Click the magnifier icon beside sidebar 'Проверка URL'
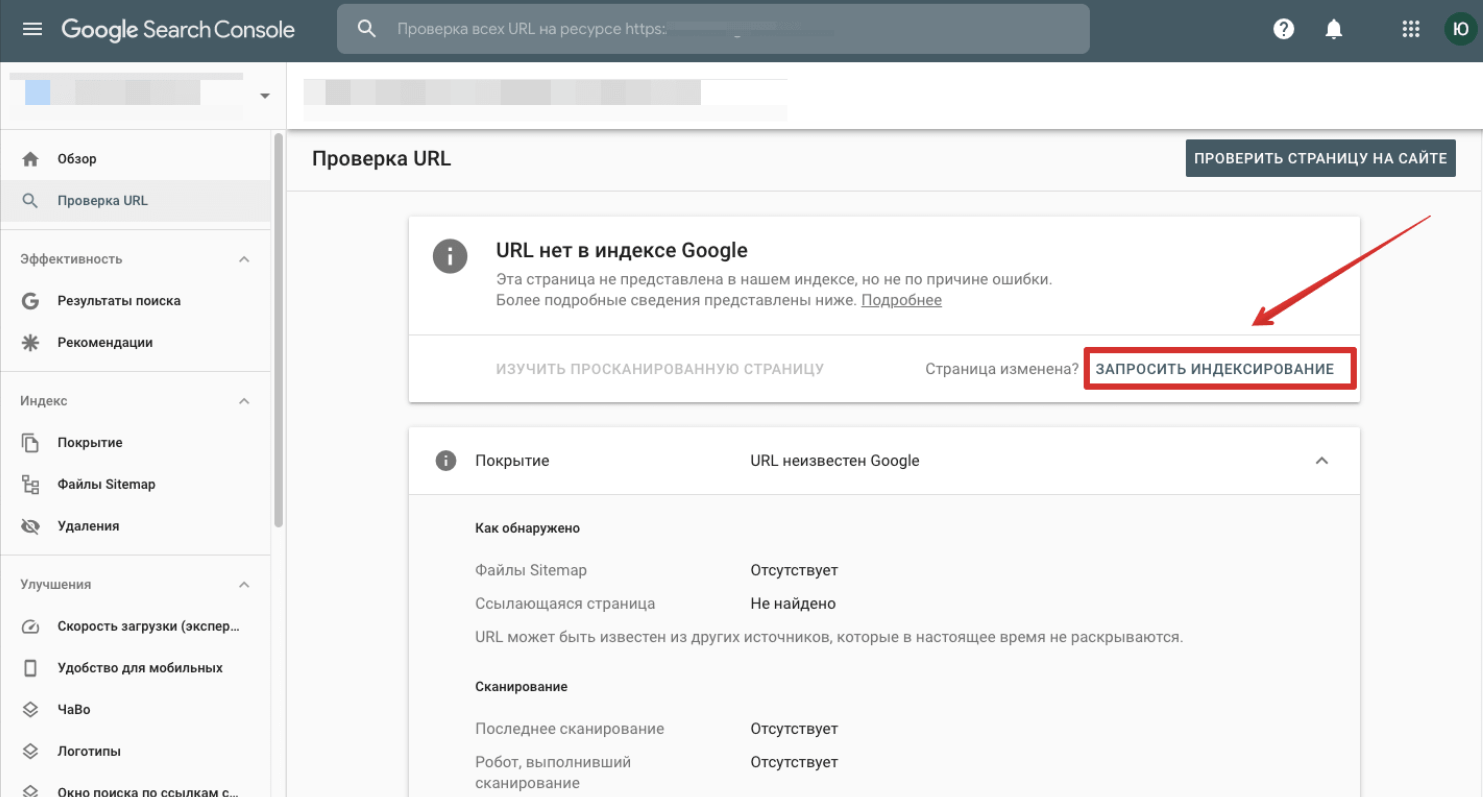This screenshot has height=797, width=1483. (x=30, y=201)
